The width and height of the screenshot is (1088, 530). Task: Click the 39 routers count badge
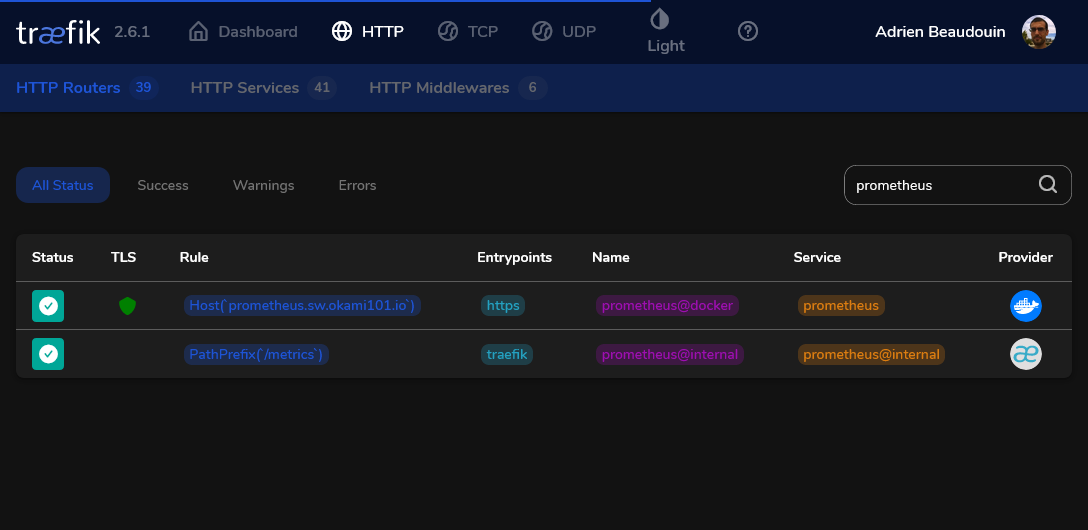(144, 88)
